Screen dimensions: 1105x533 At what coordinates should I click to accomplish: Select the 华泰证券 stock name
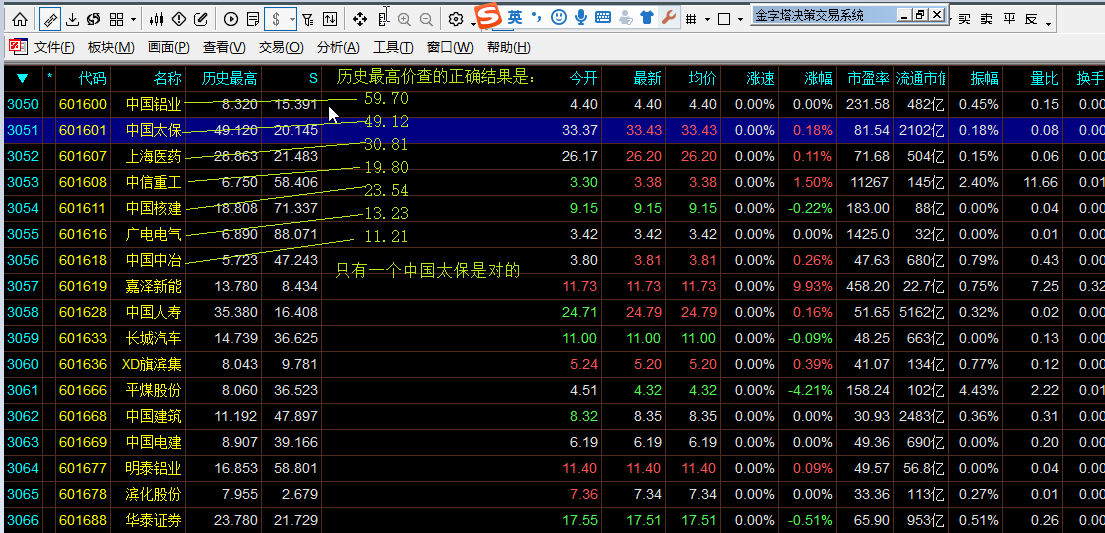(x=154, y=521)
